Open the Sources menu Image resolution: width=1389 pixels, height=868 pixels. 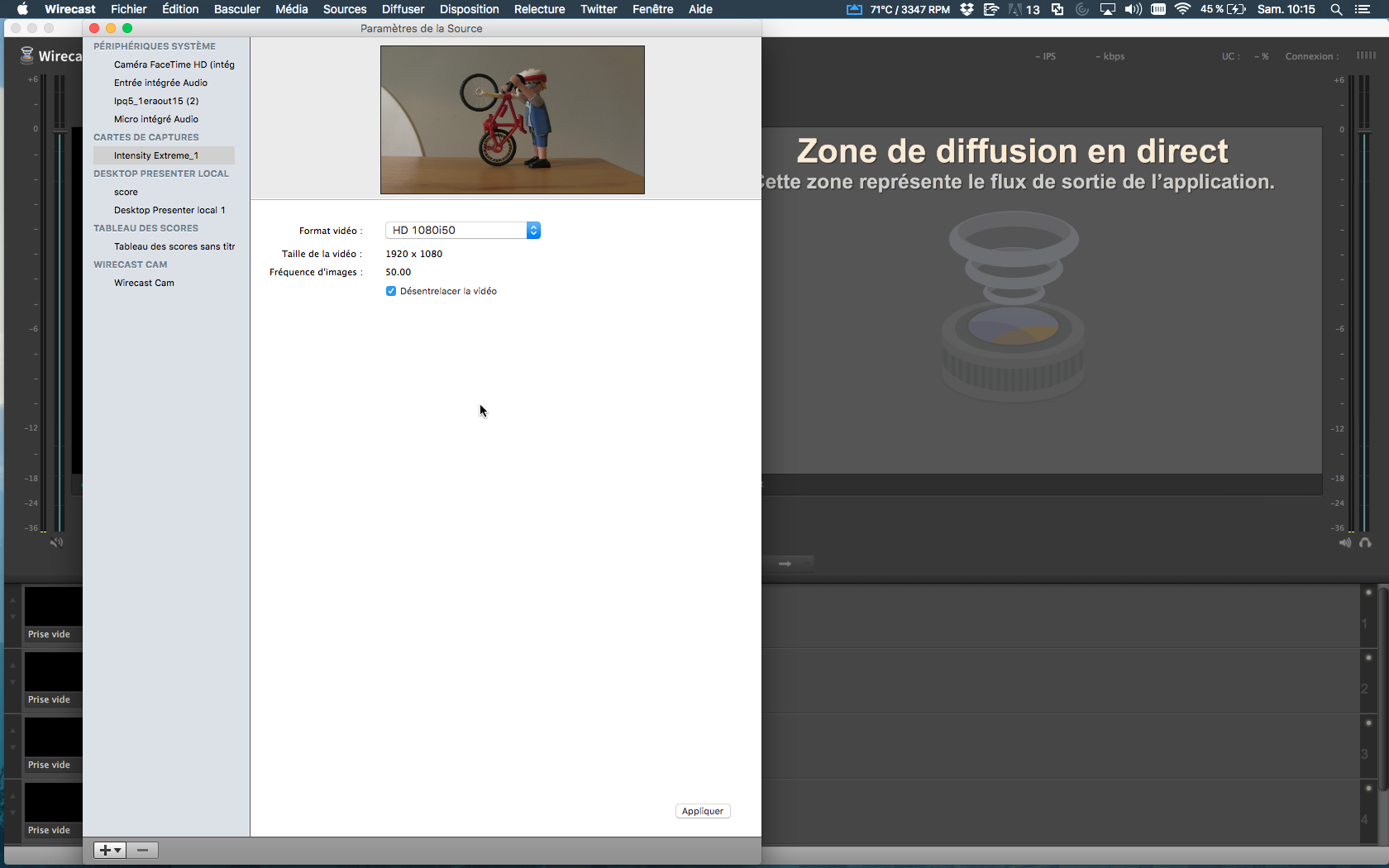point(345,9)
